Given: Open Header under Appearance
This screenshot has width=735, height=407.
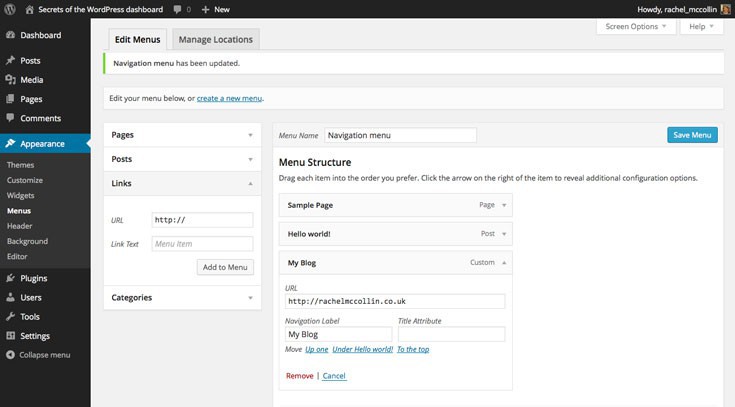Looking at the screenshot, I should click(x=19, y=226).
